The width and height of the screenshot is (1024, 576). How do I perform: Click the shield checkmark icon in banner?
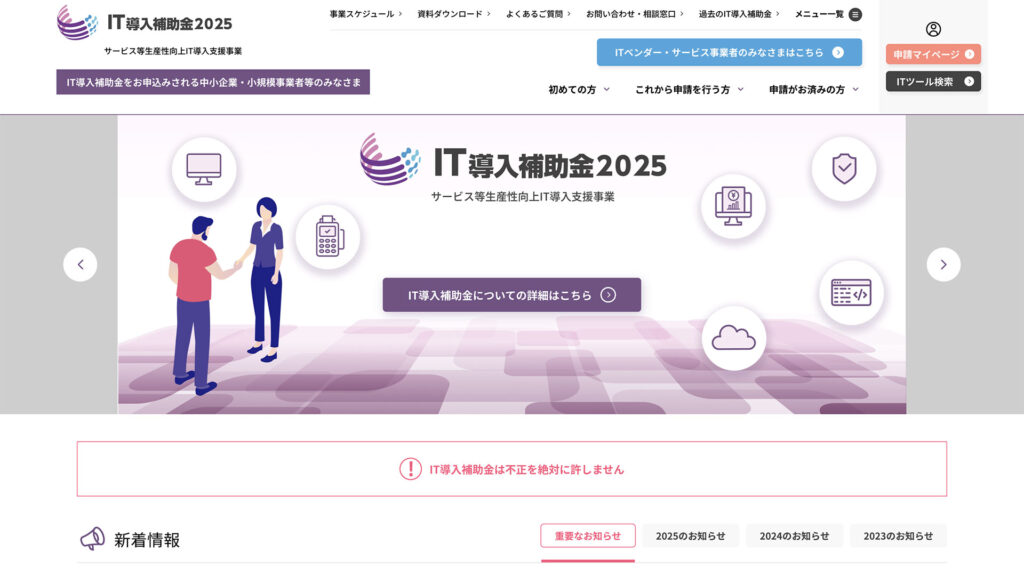tap(844, 168)
